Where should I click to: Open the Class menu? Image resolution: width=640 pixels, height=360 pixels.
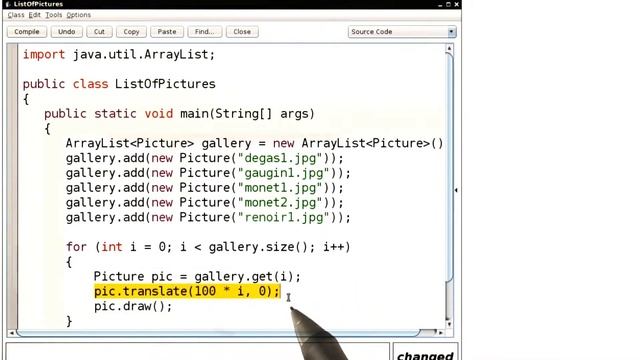[x=16, y=15]
